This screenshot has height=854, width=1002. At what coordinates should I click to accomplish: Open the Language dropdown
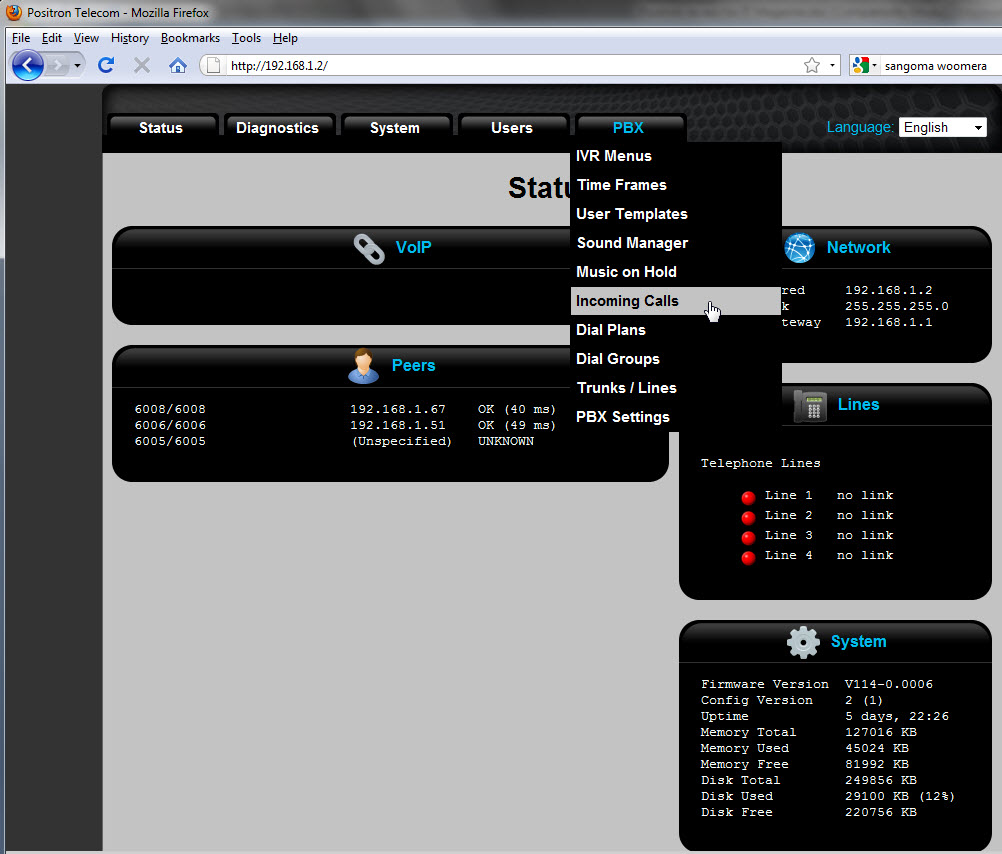942,128
